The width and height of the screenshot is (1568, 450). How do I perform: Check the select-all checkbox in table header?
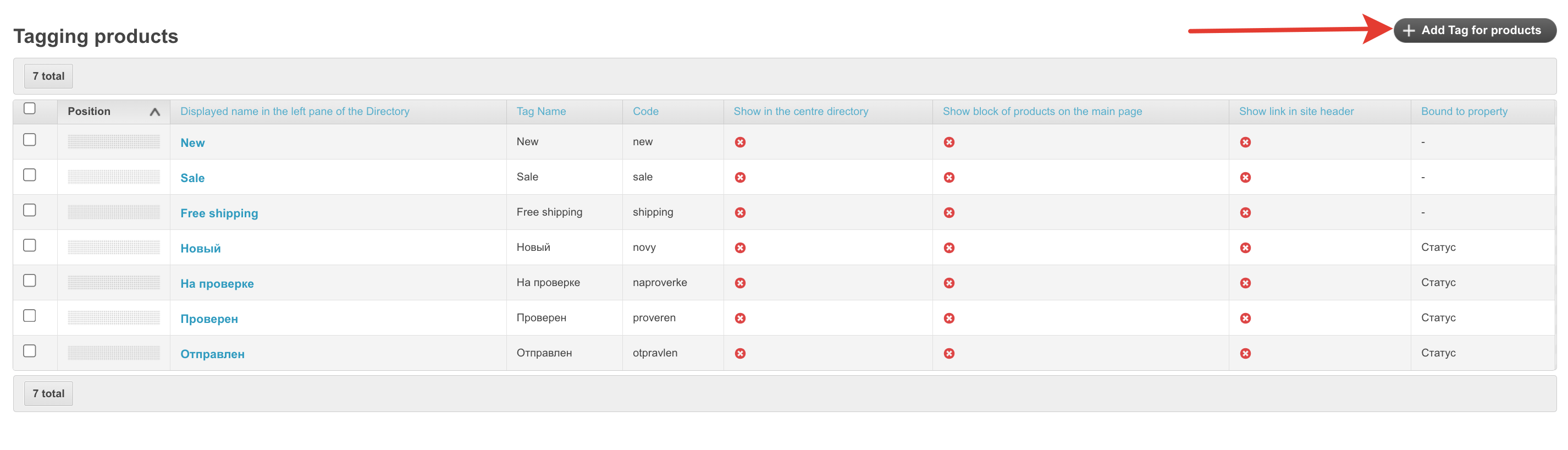pos(29,109)
